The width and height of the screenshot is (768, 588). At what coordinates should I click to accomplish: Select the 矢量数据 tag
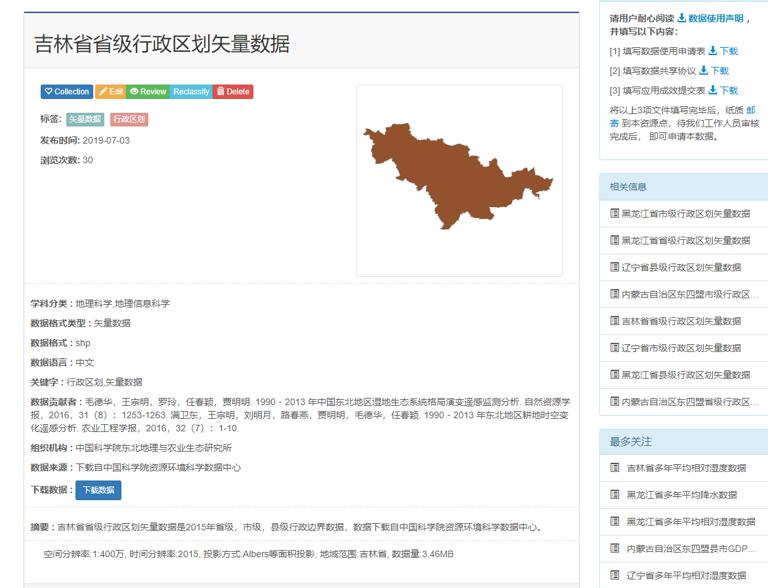click(x=85, y=119)
